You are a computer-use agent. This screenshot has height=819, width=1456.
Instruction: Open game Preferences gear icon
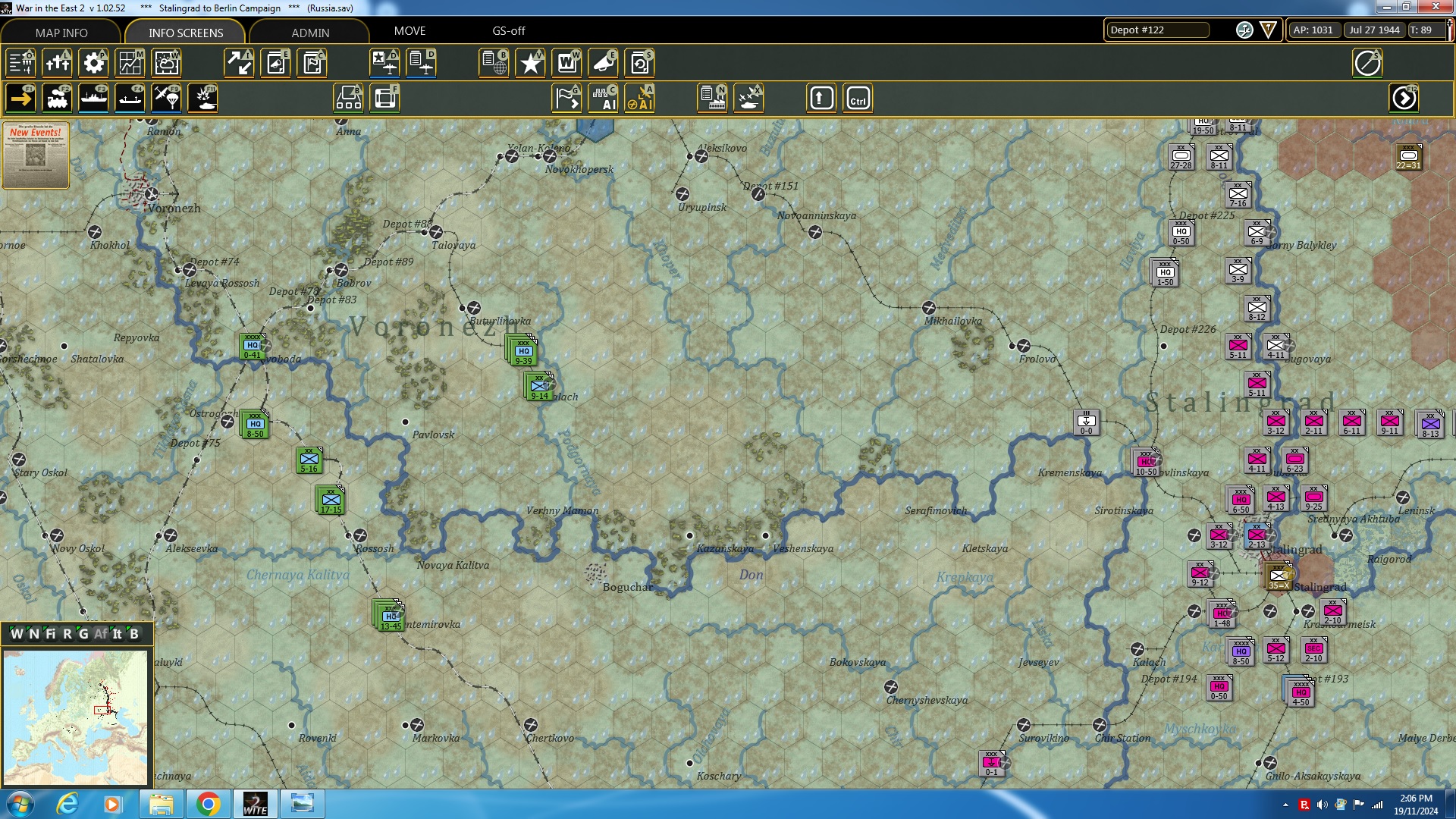point(94,63)
